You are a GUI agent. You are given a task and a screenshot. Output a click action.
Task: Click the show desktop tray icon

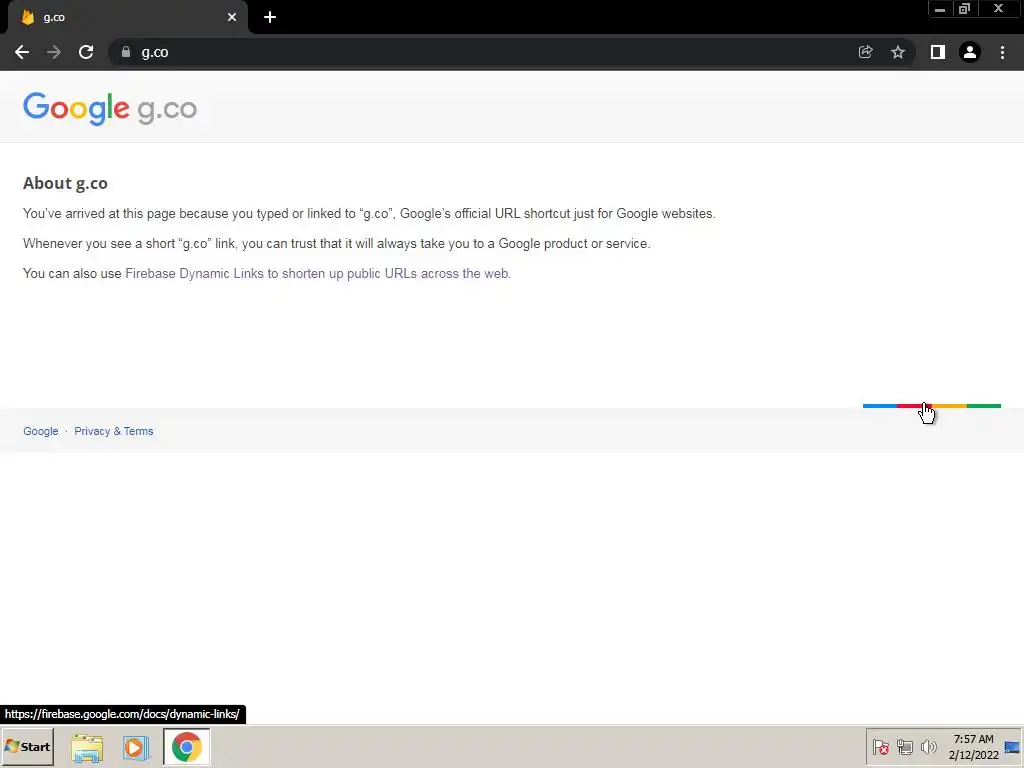pyautogui.click(x=1012, y=747)
